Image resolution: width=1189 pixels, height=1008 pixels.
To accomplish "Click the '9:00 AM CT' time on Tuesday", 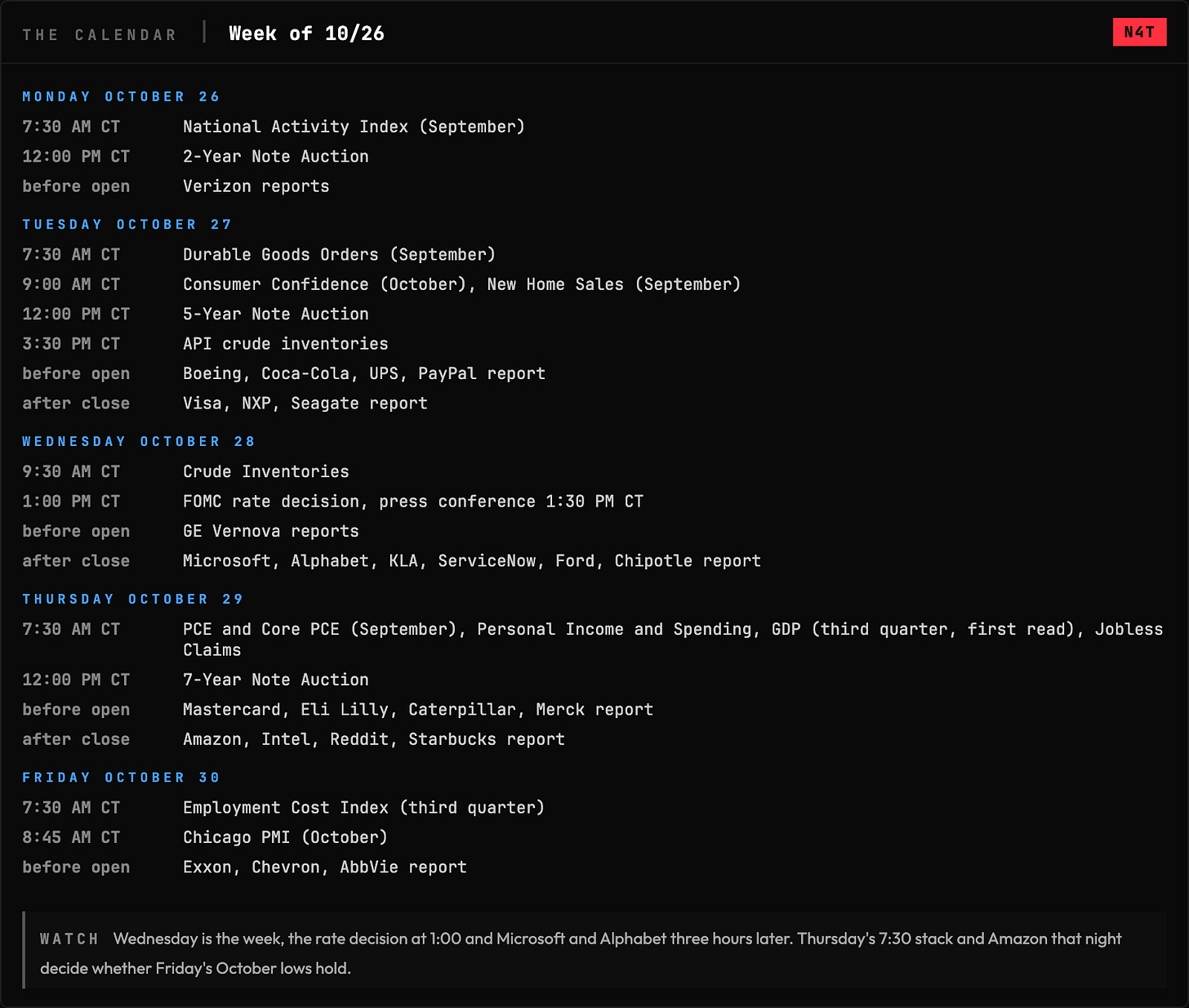I will coord(71,284).
